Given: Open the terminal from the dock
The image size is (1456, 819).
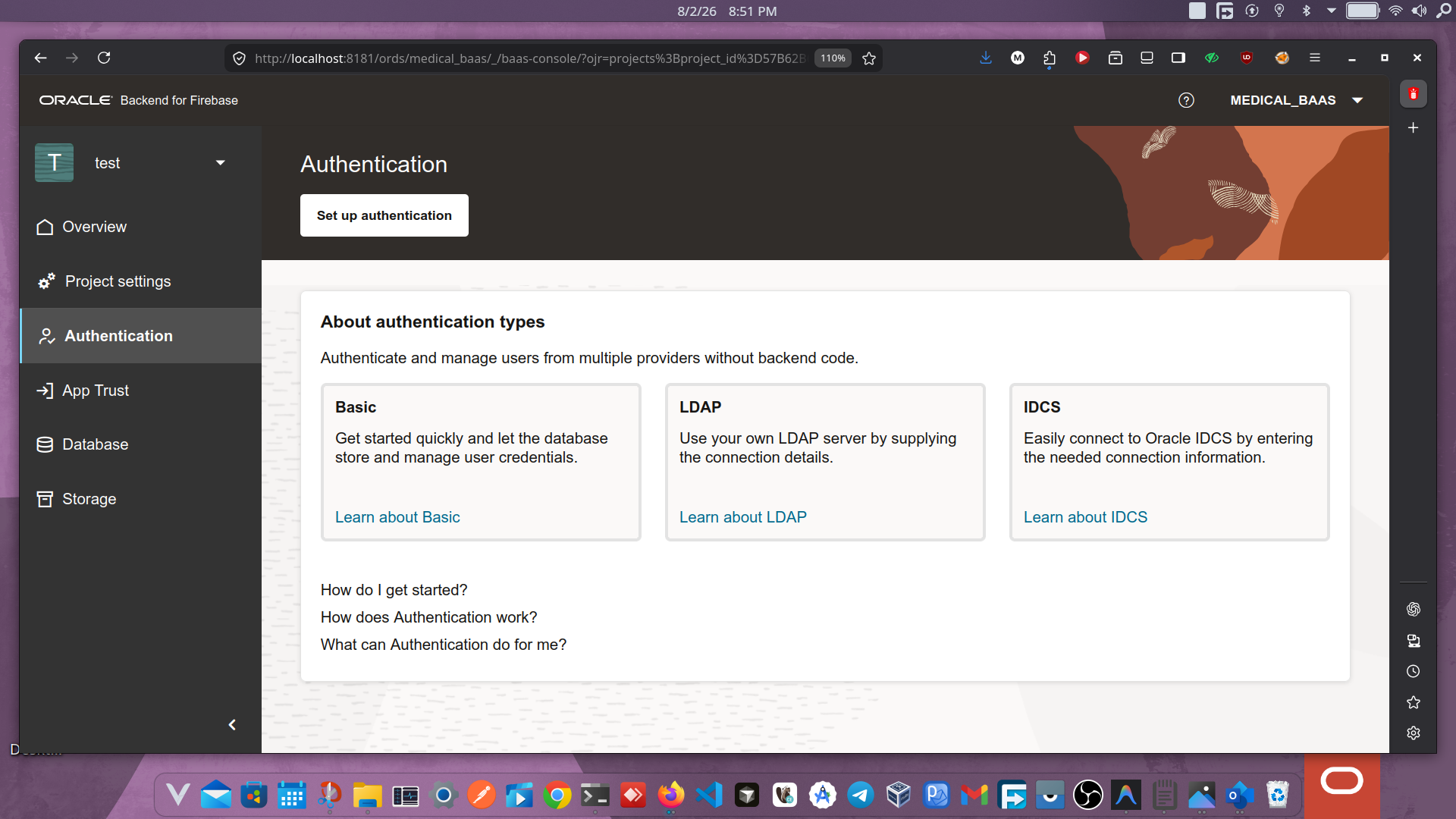Looking at the screenshot, I should coord(595,795).
